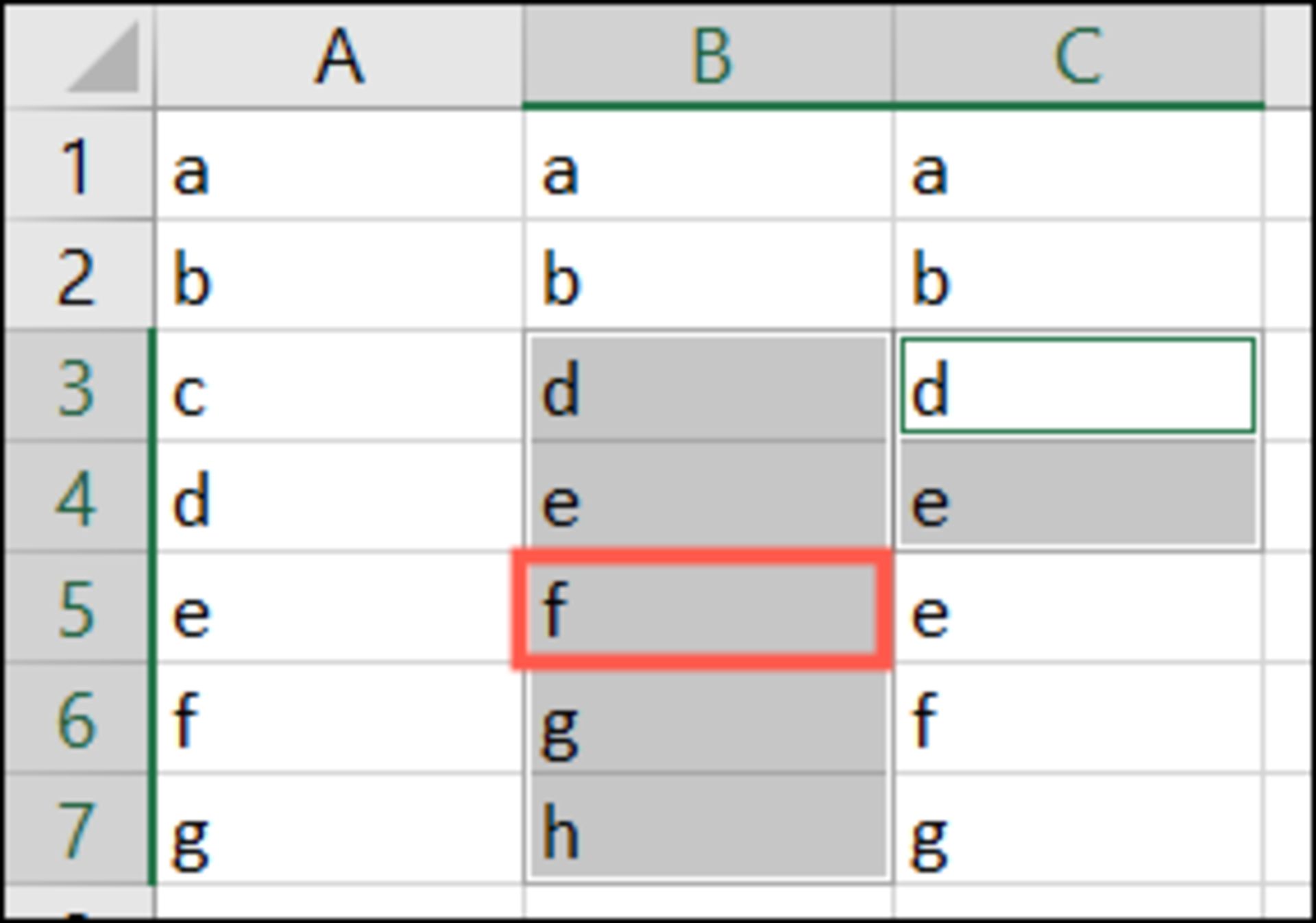
Task: Click red-outlined cell B5 containing f
Action: point(702,608)
